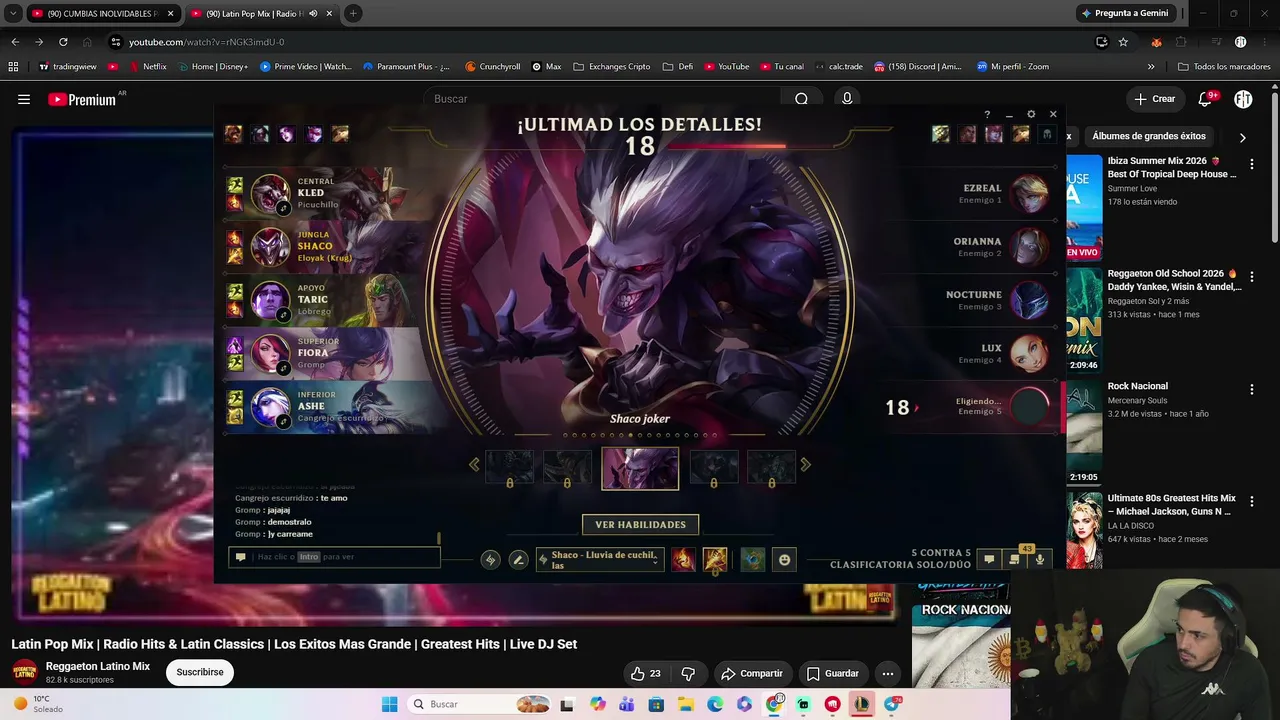The image size is (1280, 720).
Task: Start YouTube voice search microphone
Action: click(x=847, y=99)
